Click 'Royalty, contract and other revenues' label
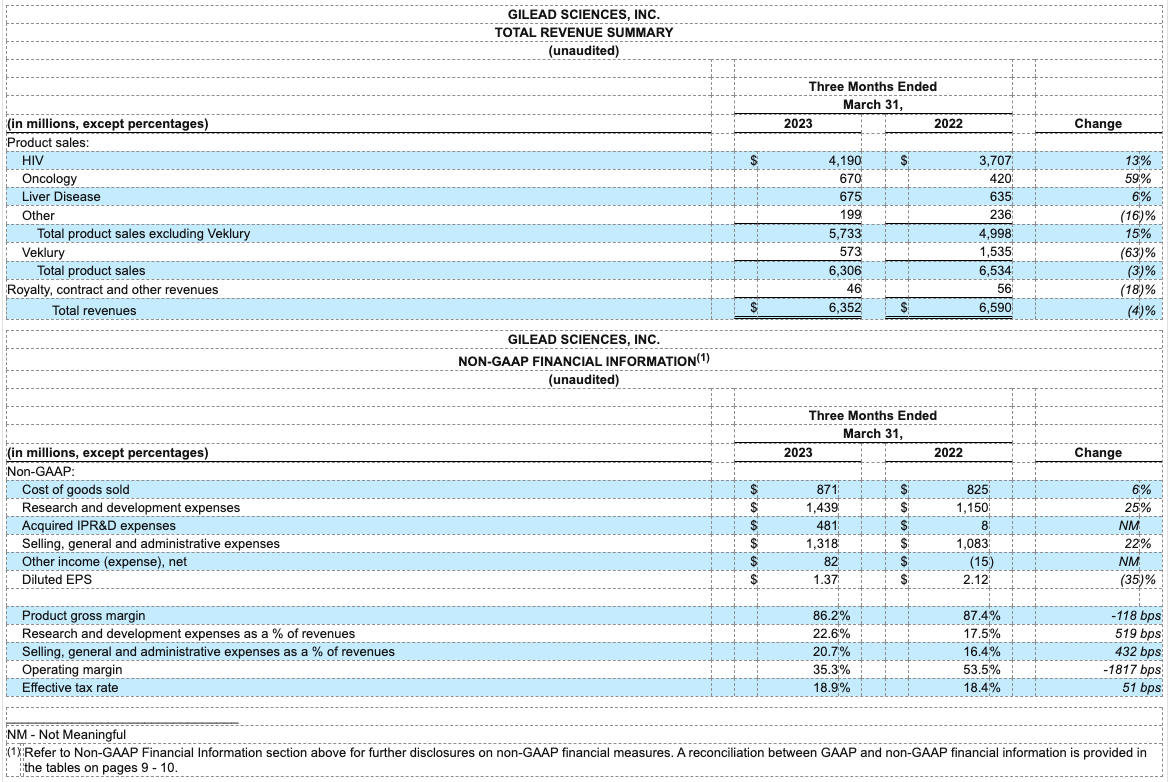1169x782 pixels. tap(113, 290)
